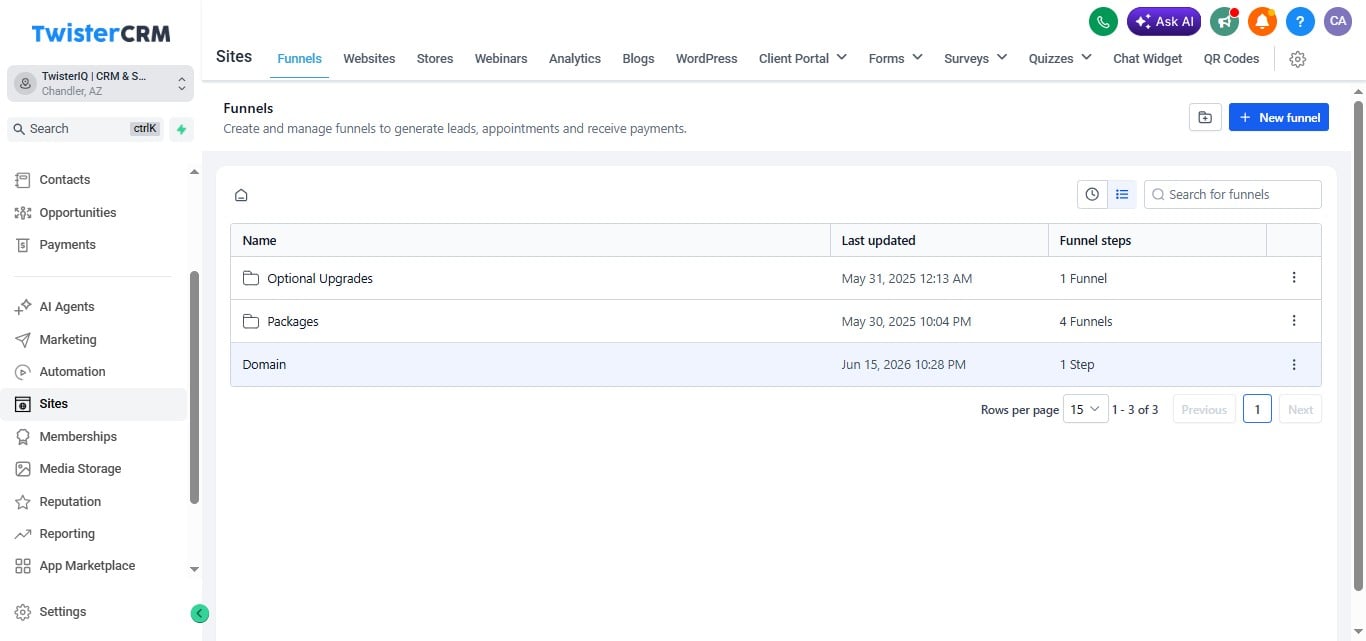Click the Name column header
Image resolution: width=1366 pixels, height=641 pixels.
[530, 240]
